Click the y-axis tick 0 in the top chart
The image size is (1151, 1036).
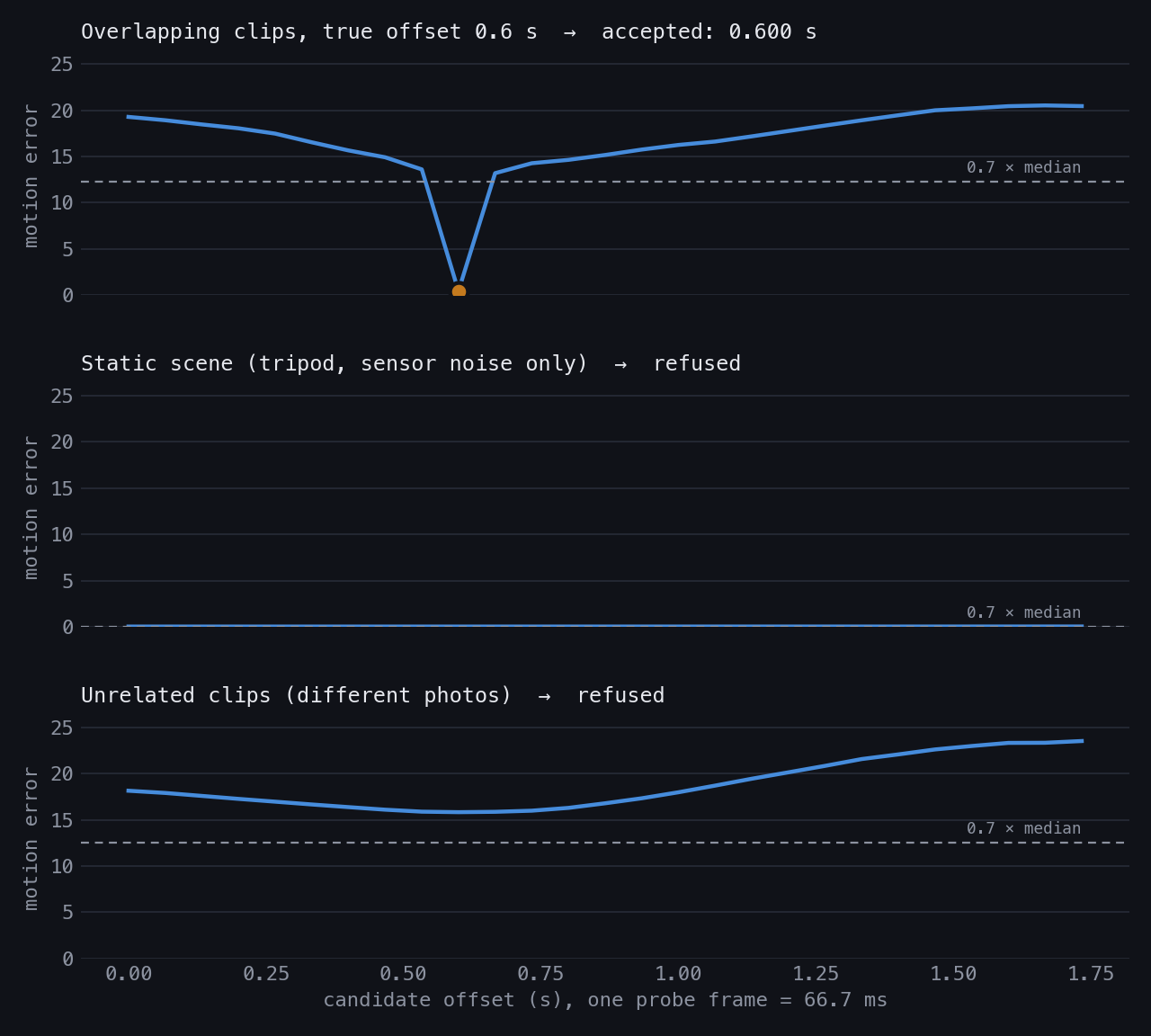point(67,295)
